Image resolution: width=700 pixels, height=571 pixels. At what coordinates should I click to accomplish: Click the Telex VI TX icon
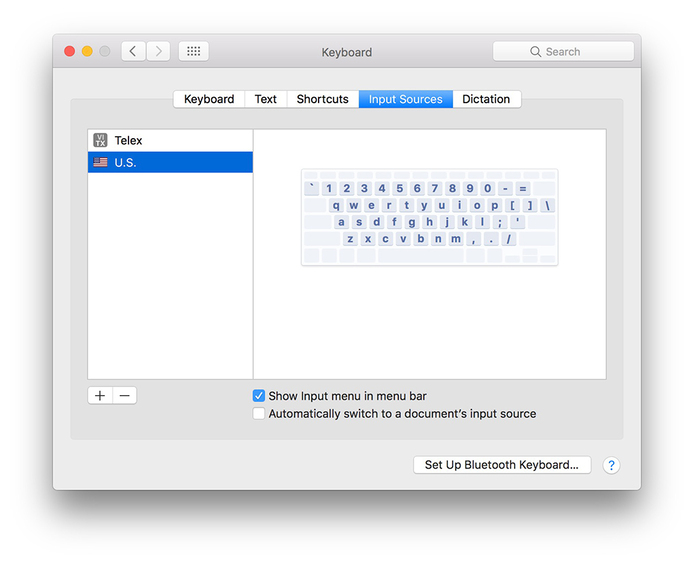[100, 140]
